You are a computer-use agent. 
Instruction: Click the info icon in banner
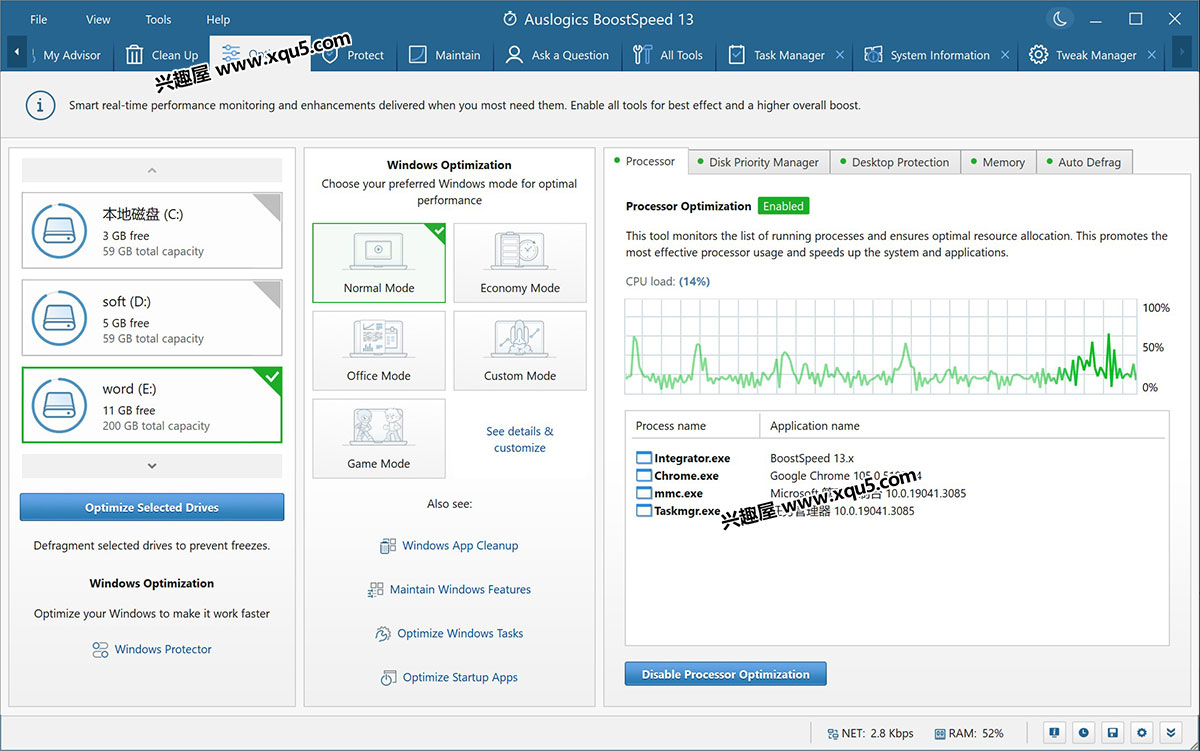coord(40,105)
